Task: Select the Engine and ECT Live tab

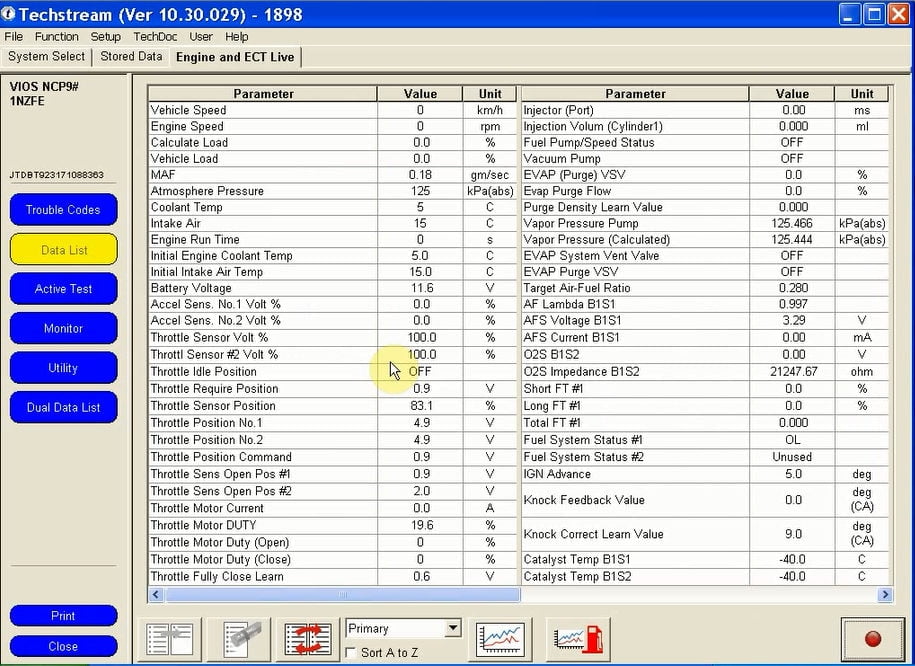Action: tap(235, 57)
